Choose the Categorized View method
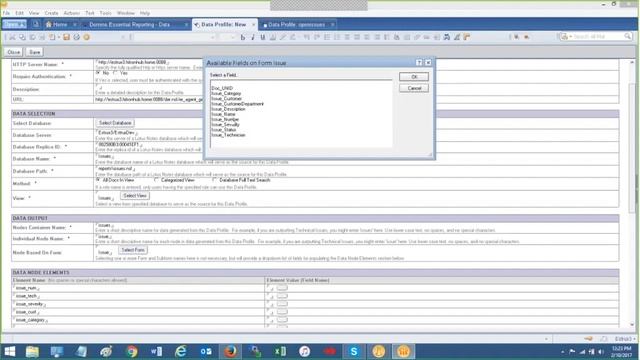Image resolution: width=640 pixels, height=360 pixels. [156, 180]
